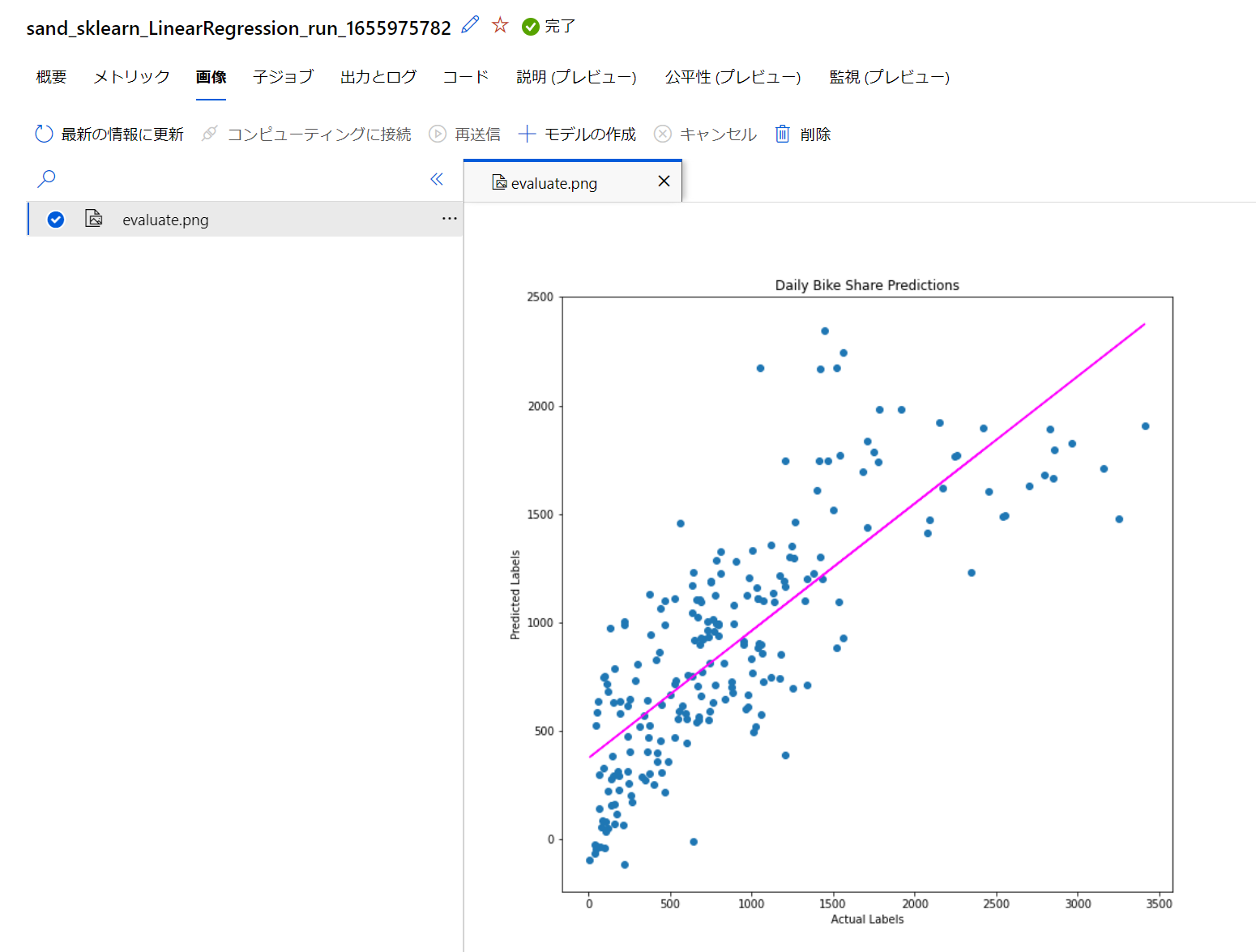Viewport: 1256px width, 952px height.
Task: Click the 完了 status label
Action: coord(560,26)
